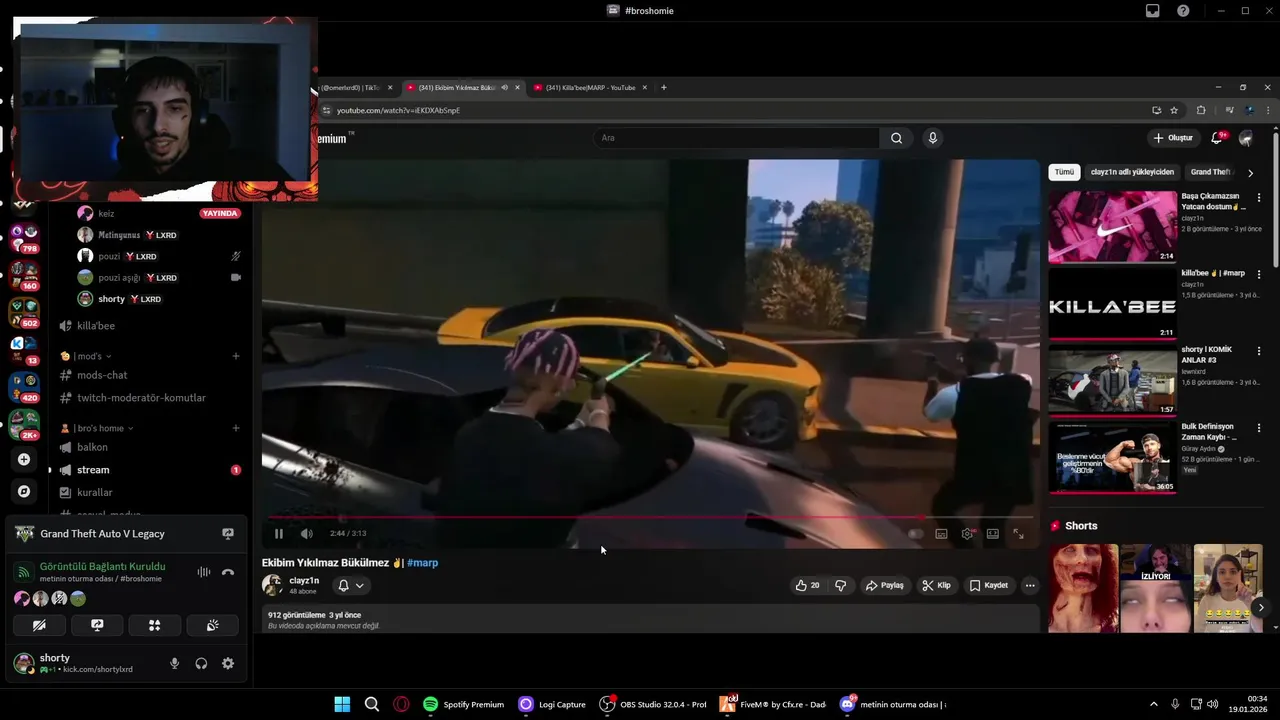Open options menu for 'Bulk Definisyon' video

click(x=1259, y=428)
